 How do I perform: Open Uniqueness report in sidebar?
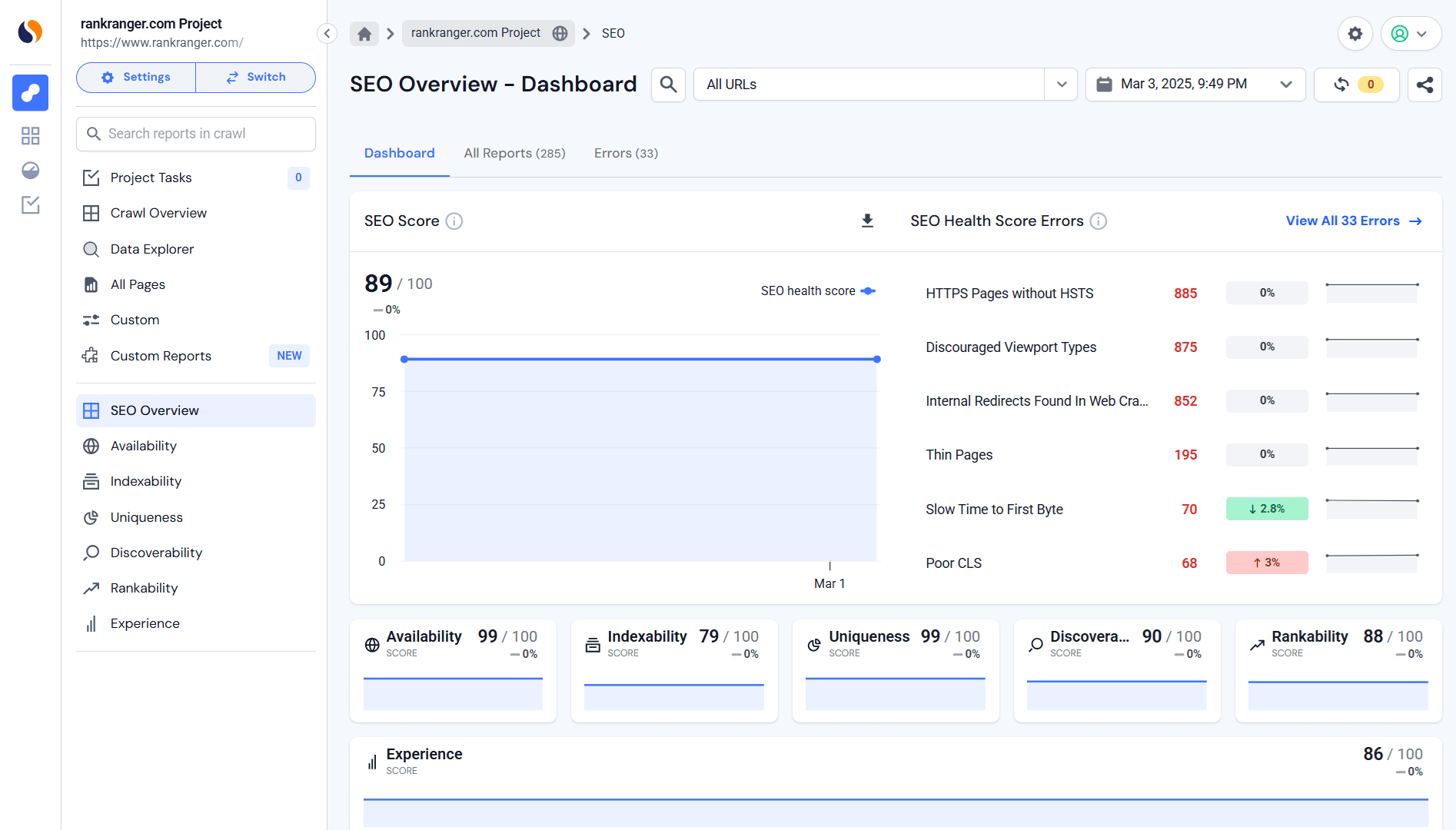coord(196,517)
